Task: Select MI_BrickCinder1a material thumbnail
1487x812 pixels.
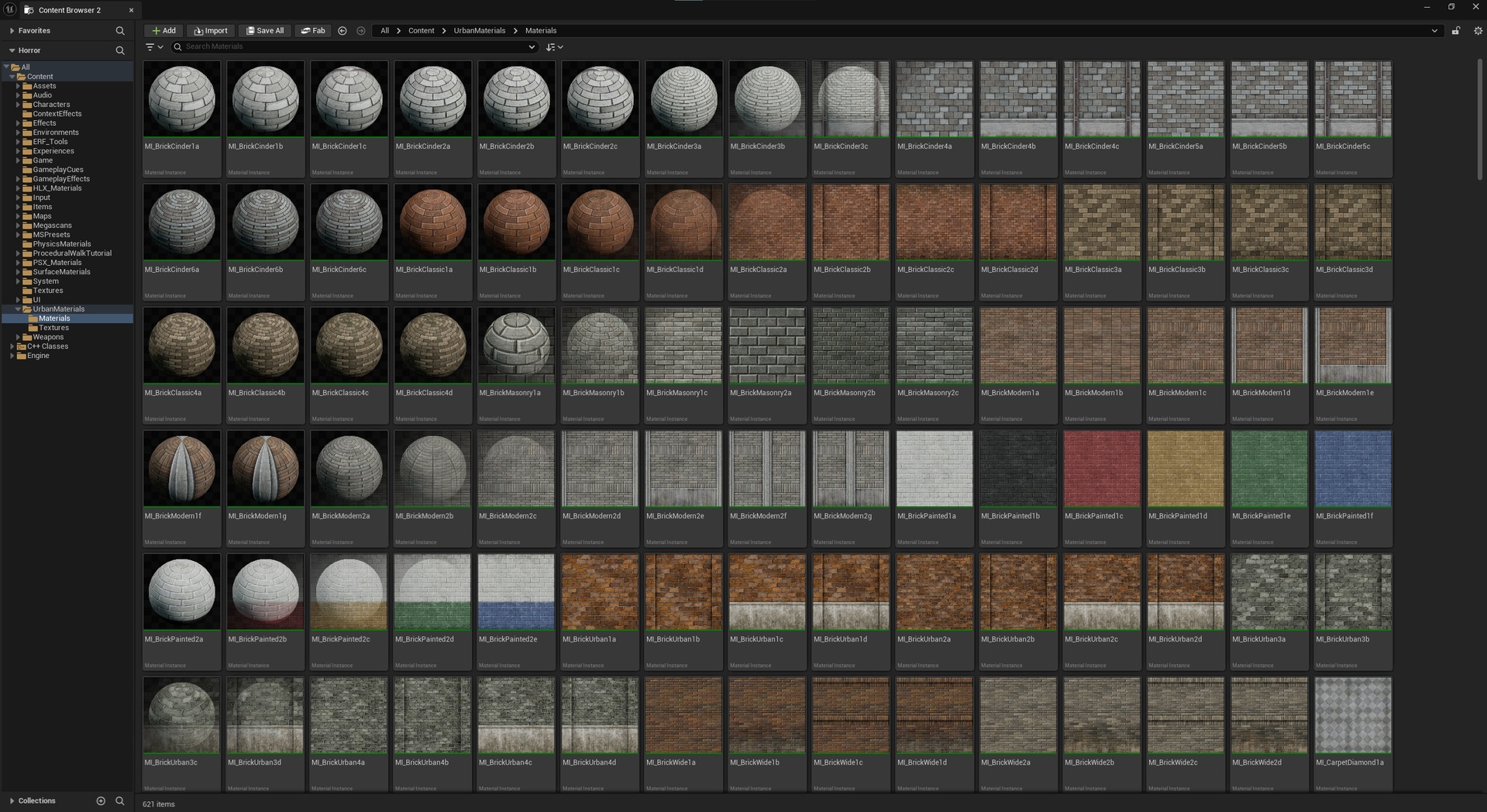Action: point(182,99)
